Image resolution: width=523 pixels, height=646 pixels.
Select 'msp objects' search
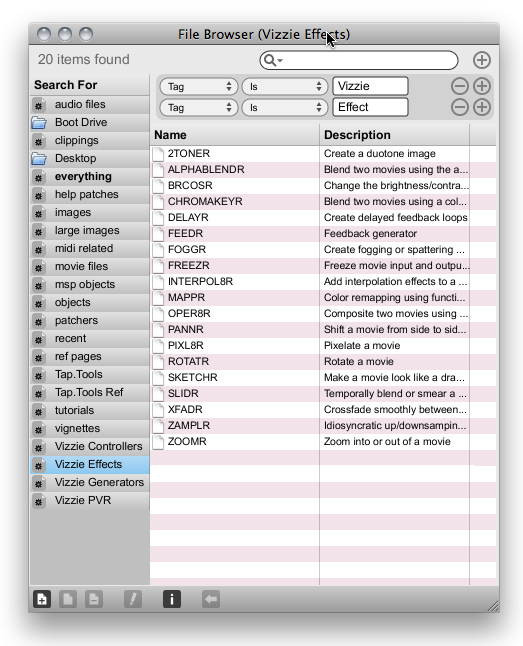coord(90,285)
